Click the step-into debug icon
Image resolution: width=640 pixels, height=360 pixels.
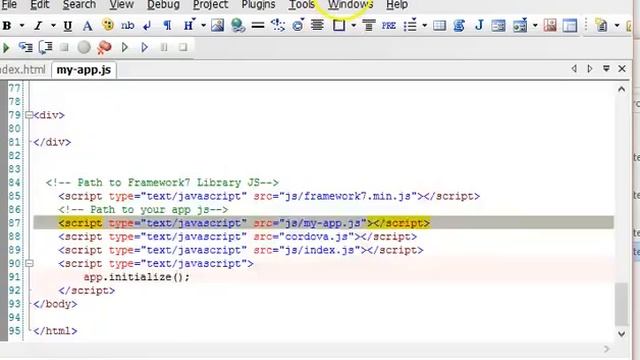(25, 47)
